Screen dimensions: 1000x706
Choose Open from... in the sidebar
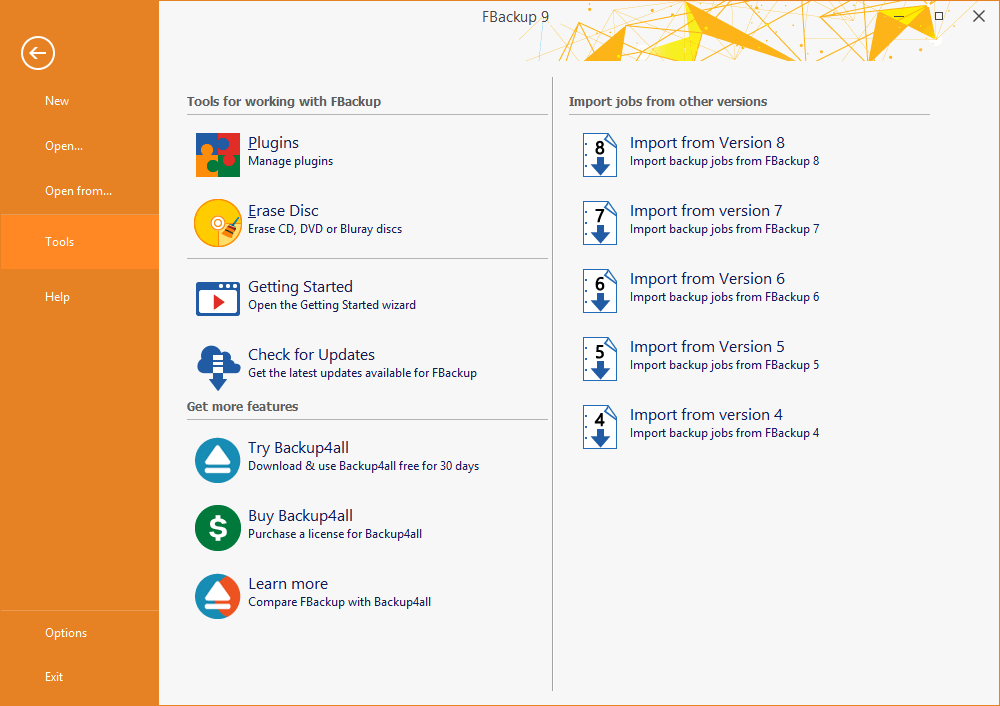pos(78,191)
